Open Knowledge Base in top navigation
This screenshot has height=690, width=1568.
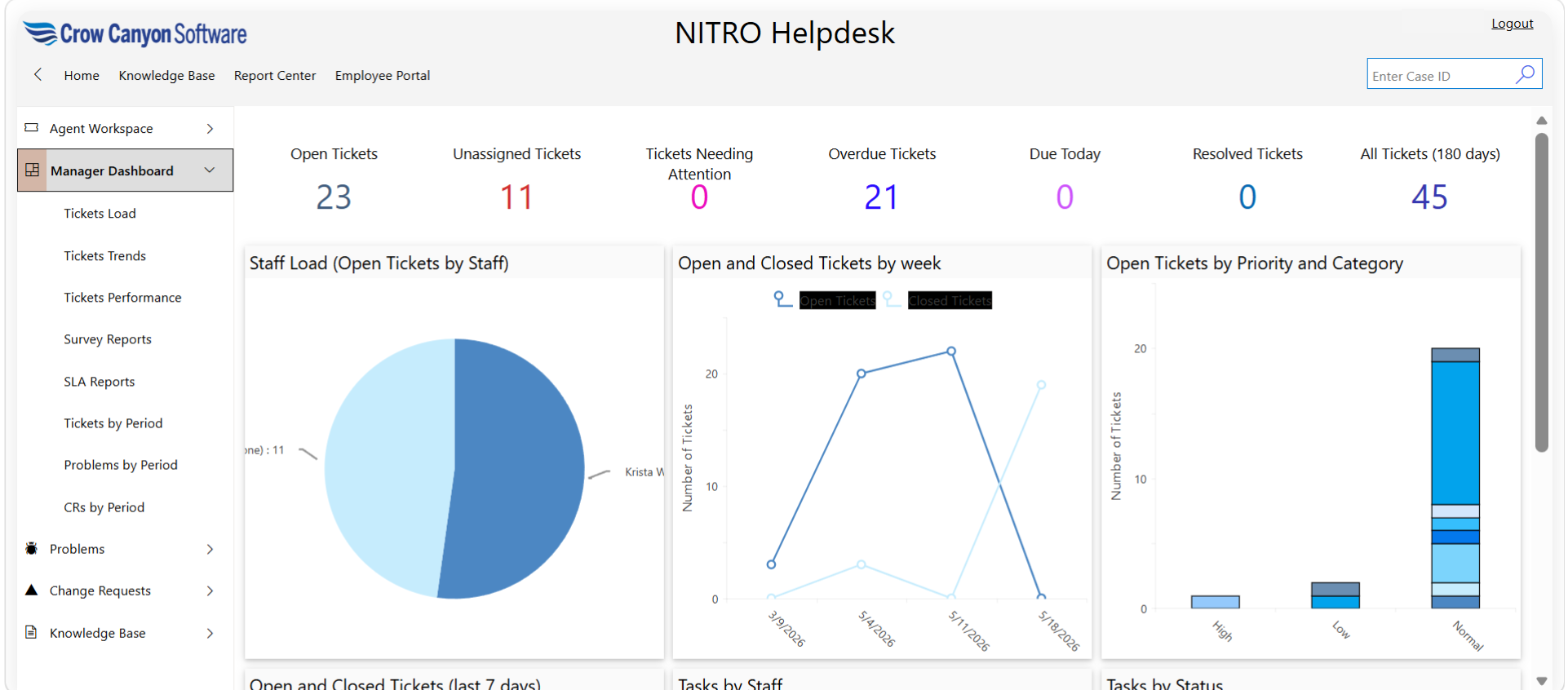[x=166, y=75]
